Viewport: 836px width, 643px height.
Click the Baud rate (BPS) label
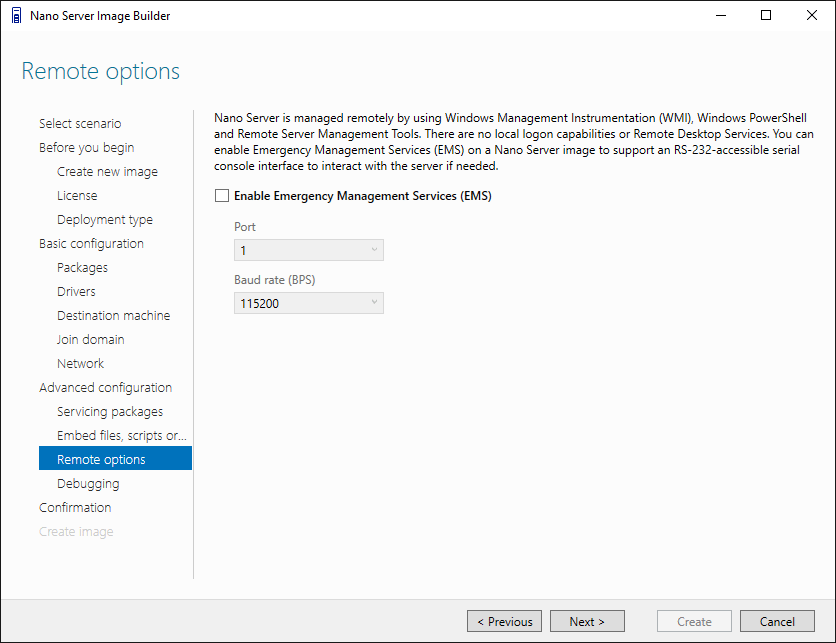pyautogui.click(x=275, y=279)
